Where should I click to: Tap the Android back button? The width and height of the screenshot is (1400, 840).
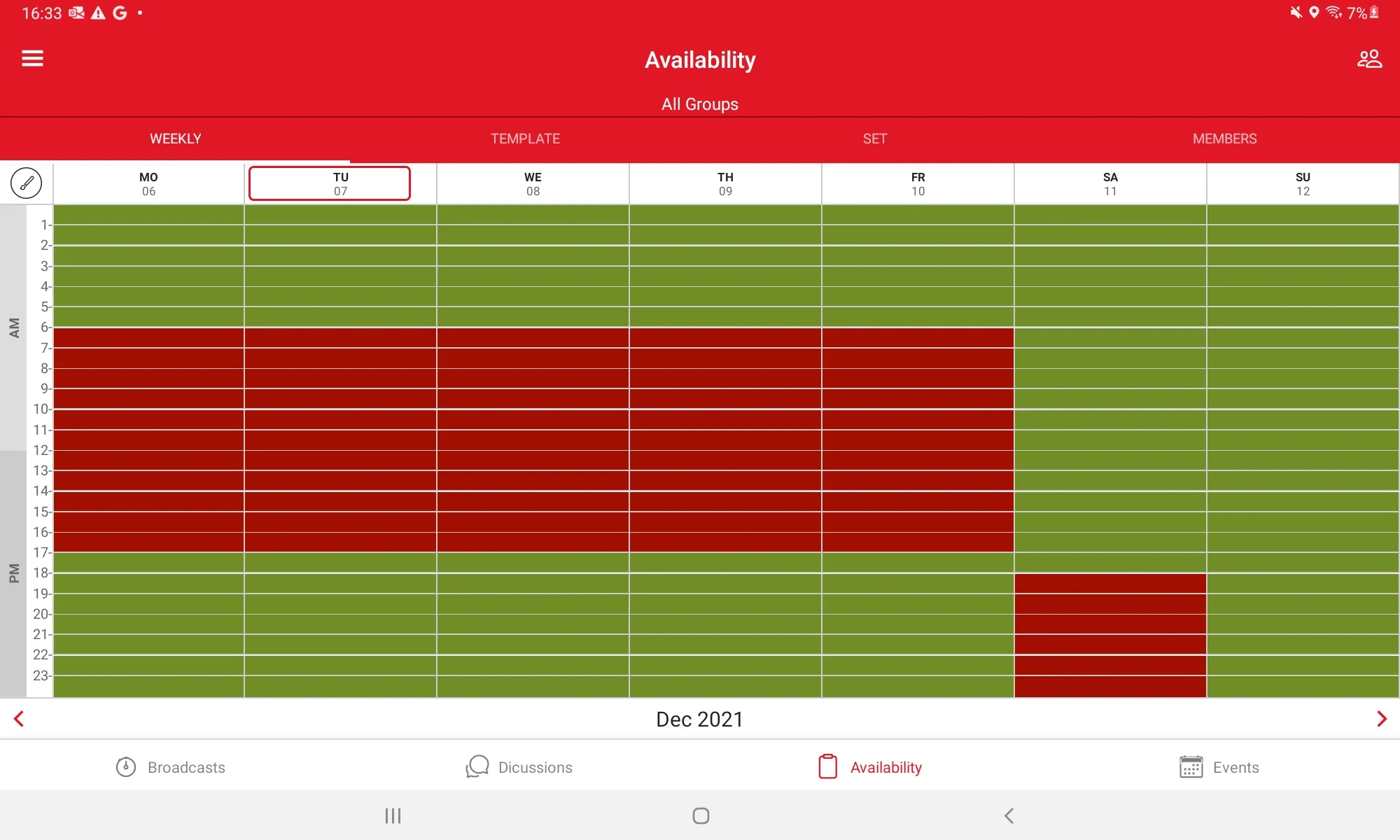pos(1009,815)
